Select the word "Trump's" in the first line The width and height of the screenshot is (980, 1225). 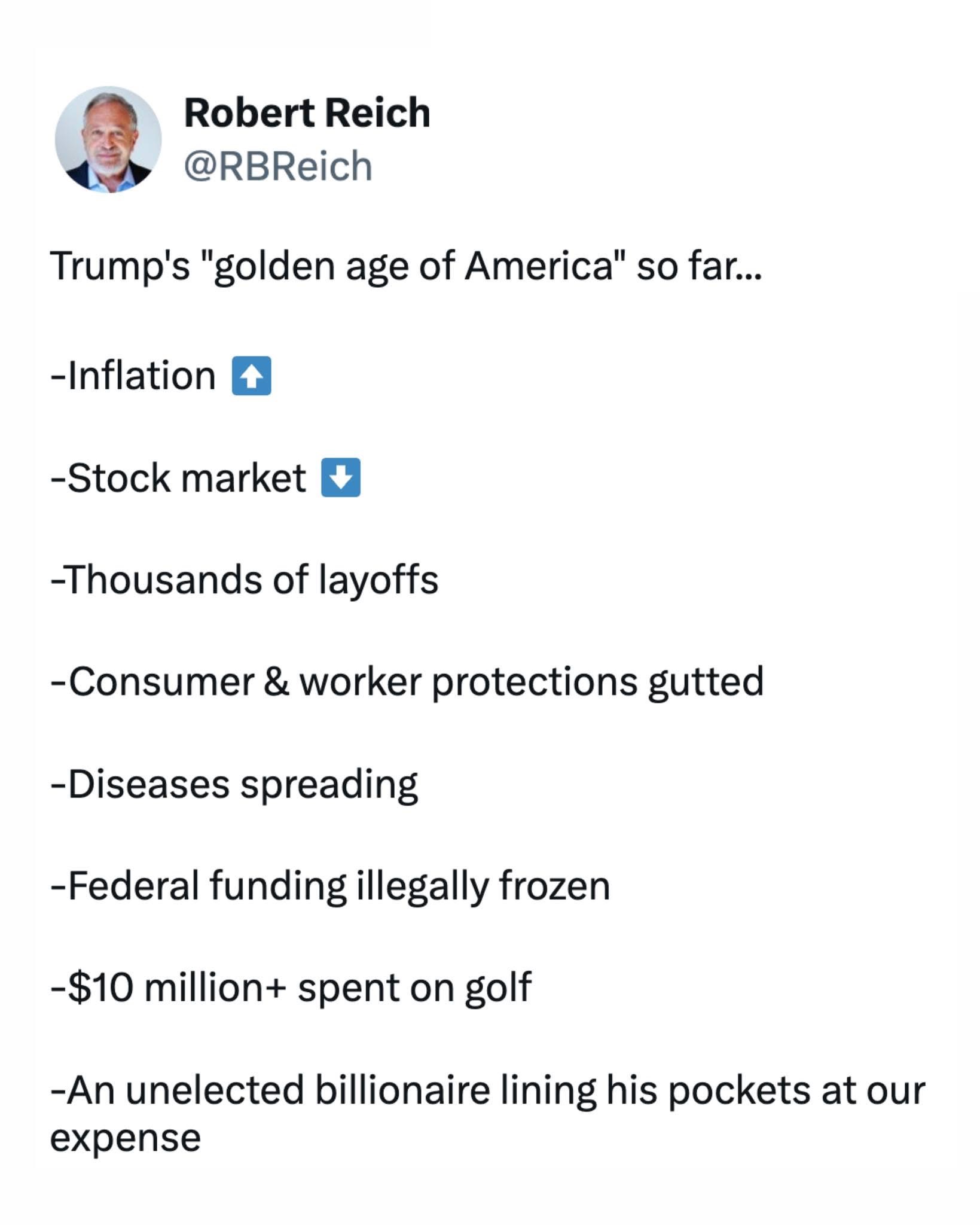click(120, 266)
